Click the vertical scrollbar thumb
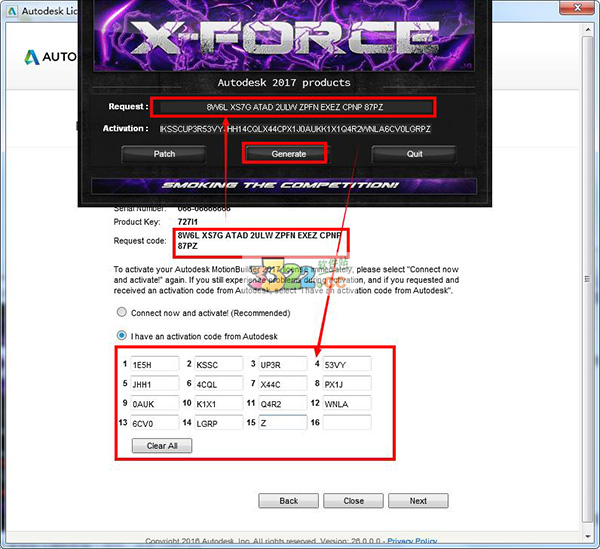Image resolution: width=600 pixels, height=549 pixels. coord(588,279)
